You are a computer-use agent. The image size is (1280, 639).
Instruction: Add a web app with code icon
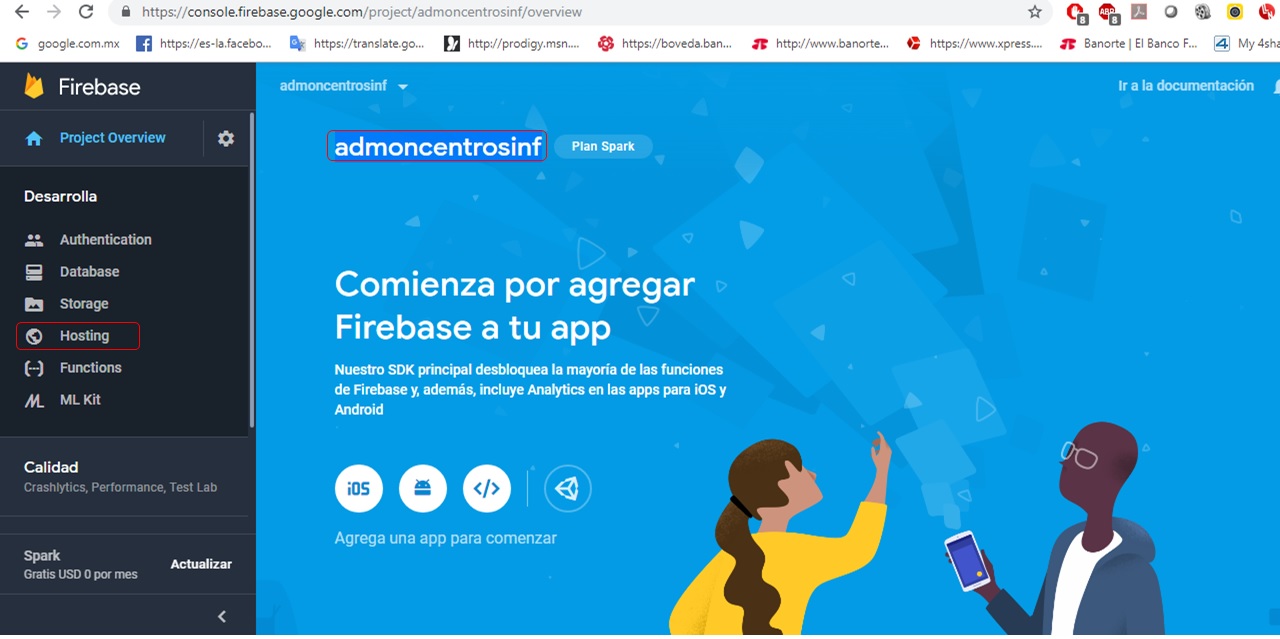click(x=486, y=489)
